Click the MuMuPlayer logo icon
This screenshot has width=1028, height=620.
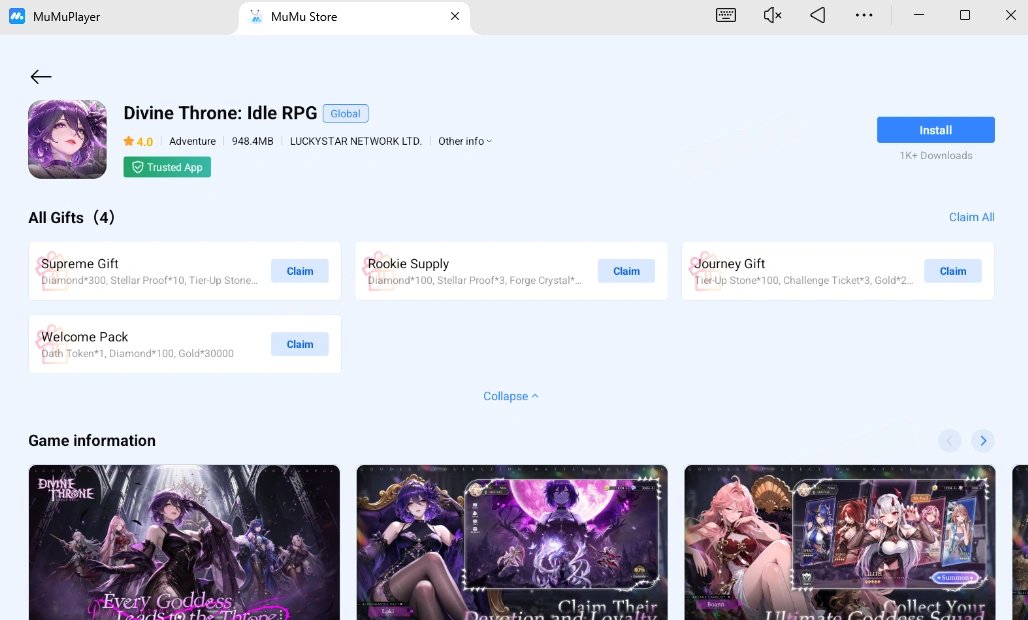(x=17, y=16)
